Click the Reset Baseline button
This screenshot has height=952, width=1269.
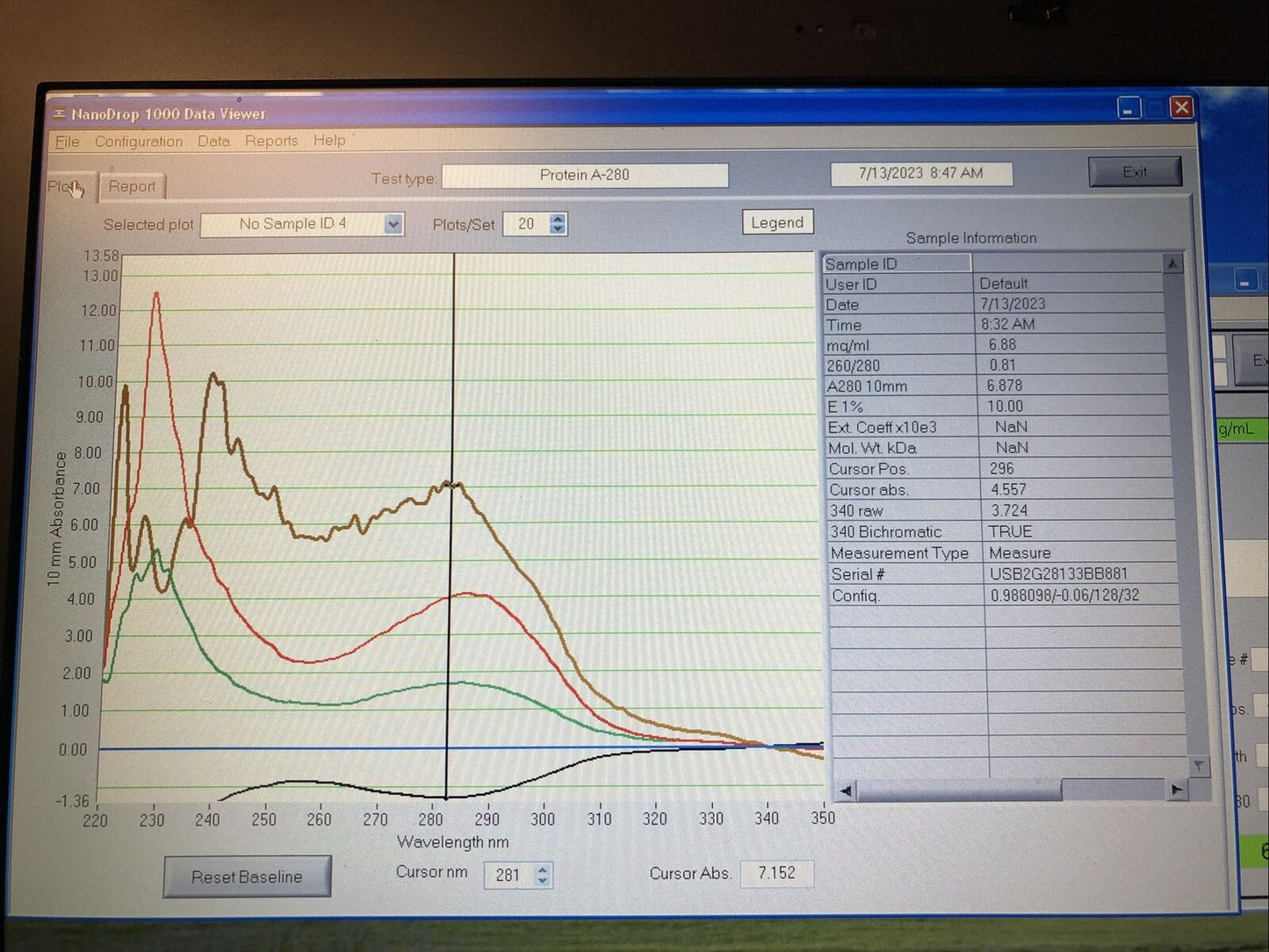(x=247, y=876)
